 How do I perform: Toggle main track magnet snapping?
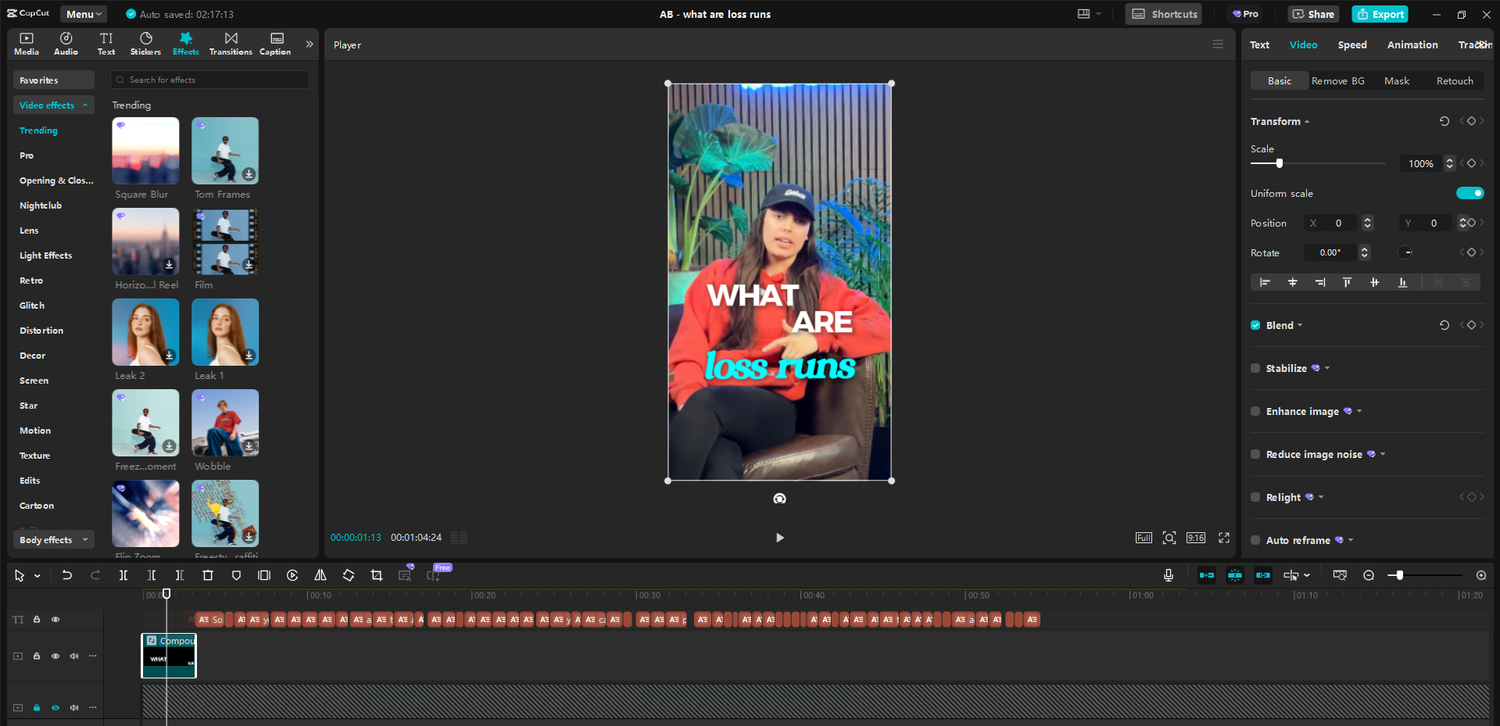[1207, 575]
